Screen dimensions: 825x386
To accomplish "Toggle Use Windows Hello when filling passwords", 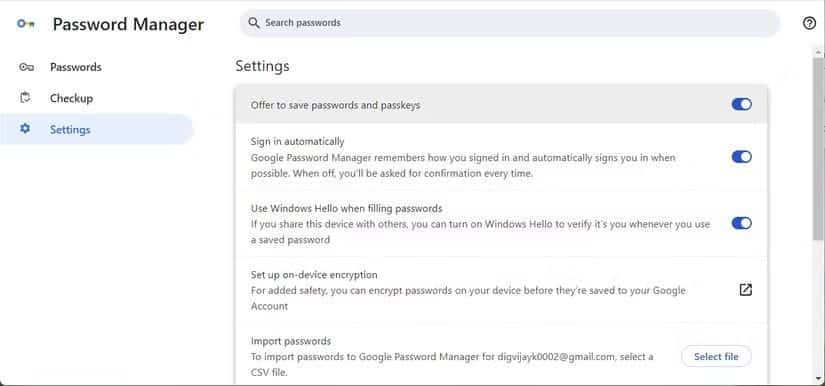I will point(741,223).
